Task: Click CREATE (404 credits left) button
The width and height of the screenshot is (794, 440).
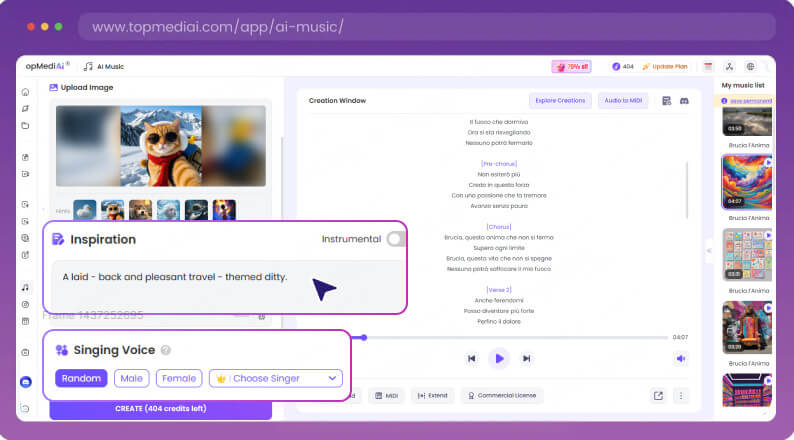Action: 161,409
